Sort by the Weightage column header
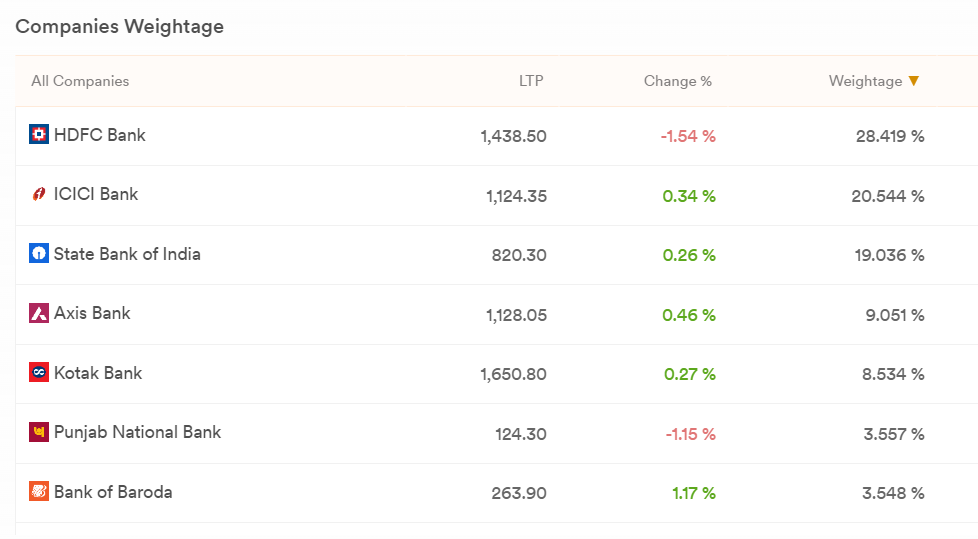 (865, 81)
